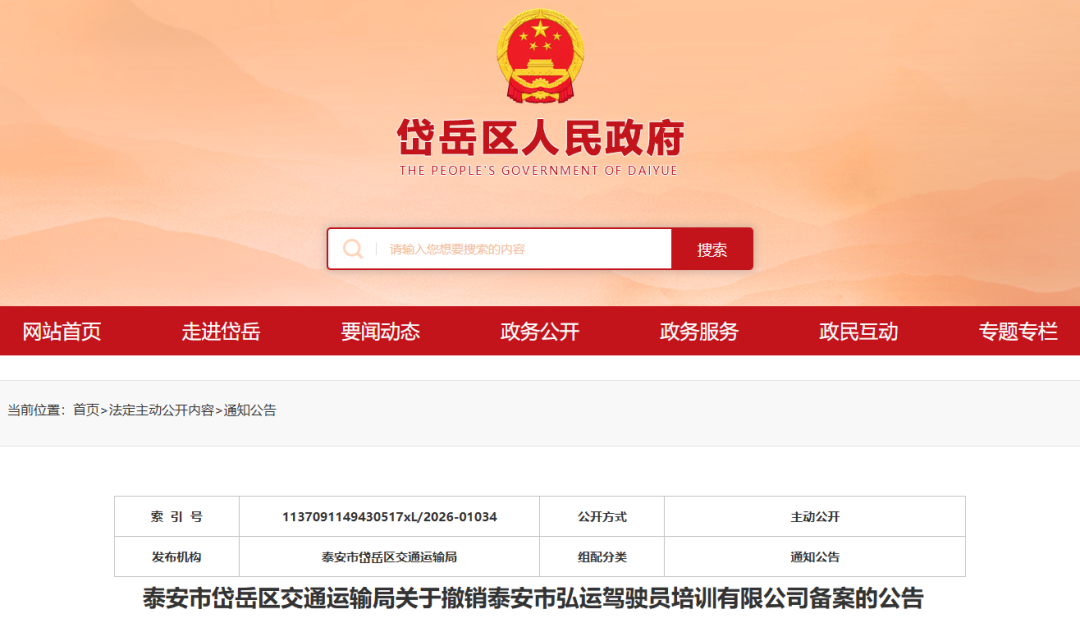Select 要闻动态 in the navigation bar
This screenshot has width=1080, height=623.
(380, 332)
